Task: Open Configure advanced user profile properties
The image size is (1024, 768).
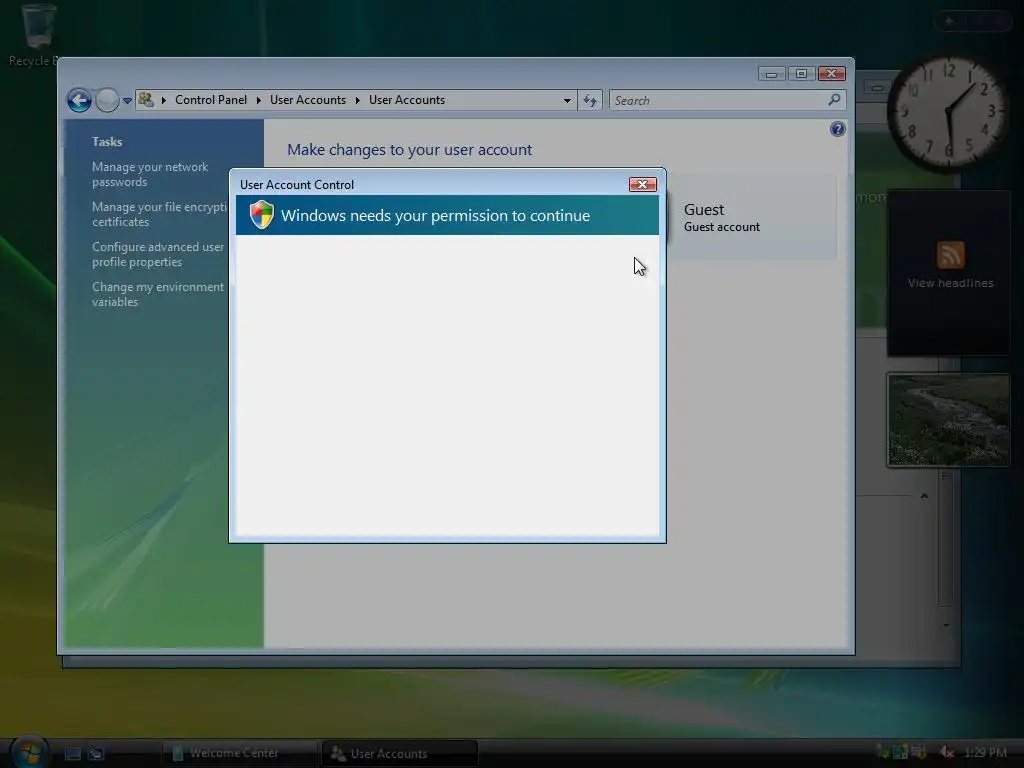Action: [x=157, y=254]
